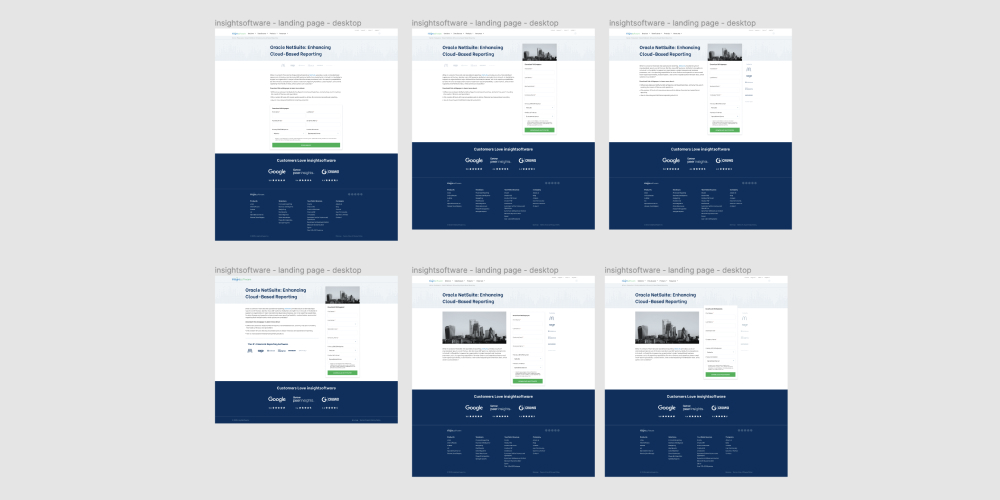Click the Google logo in the bottom-left artboard
This screenshot has height=500, width=1000.
pyautogui.click(x=277, y=399)
